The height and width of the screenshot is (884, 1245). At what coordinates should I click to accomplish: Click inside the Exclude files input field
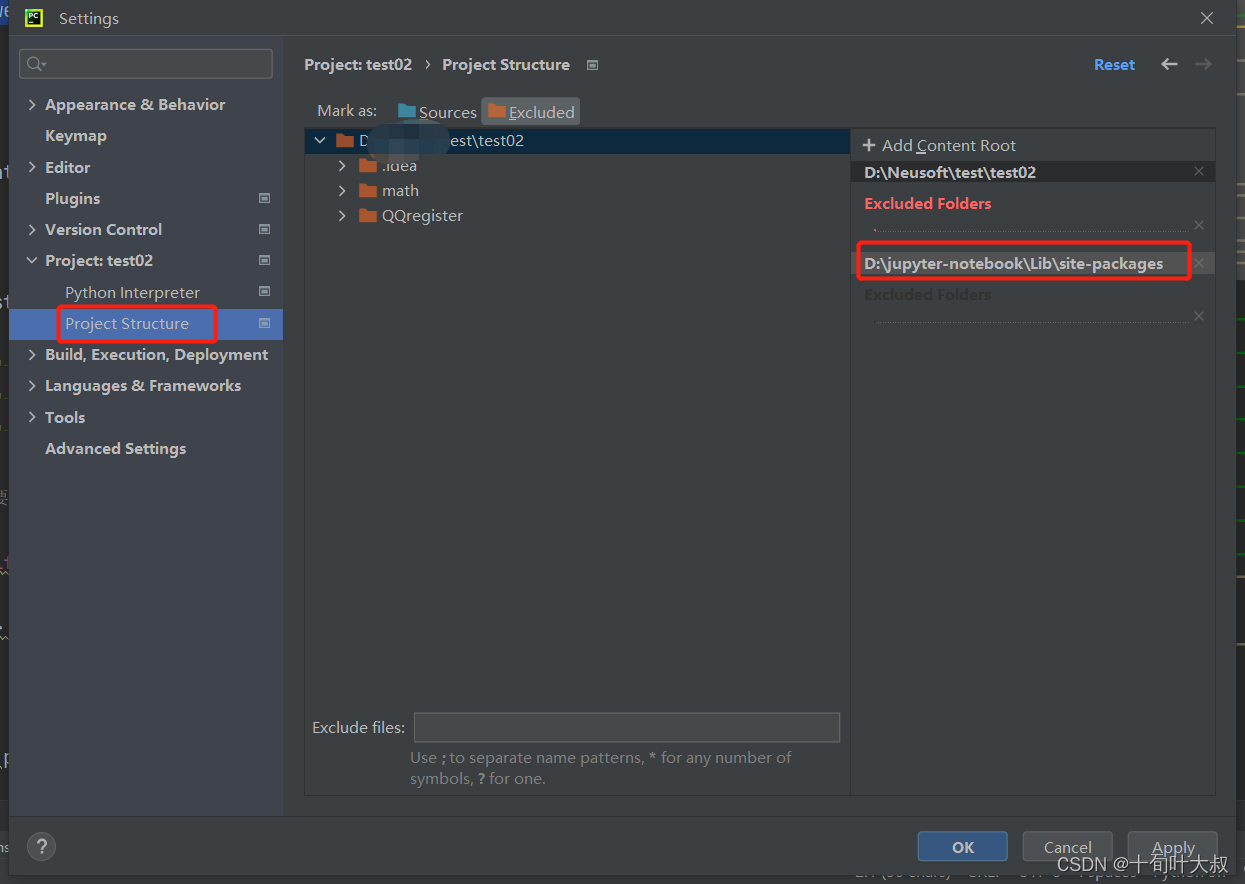tap(626, 727)
